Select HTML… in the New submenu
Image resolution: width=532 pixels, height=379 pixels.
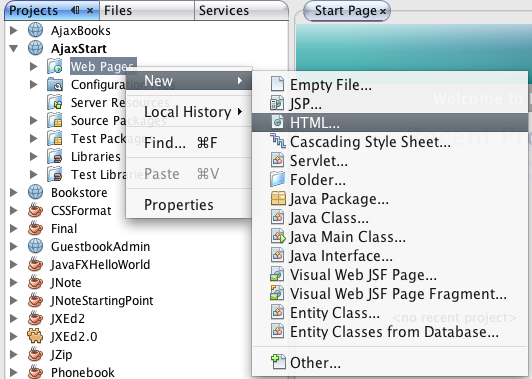(390, 122)
